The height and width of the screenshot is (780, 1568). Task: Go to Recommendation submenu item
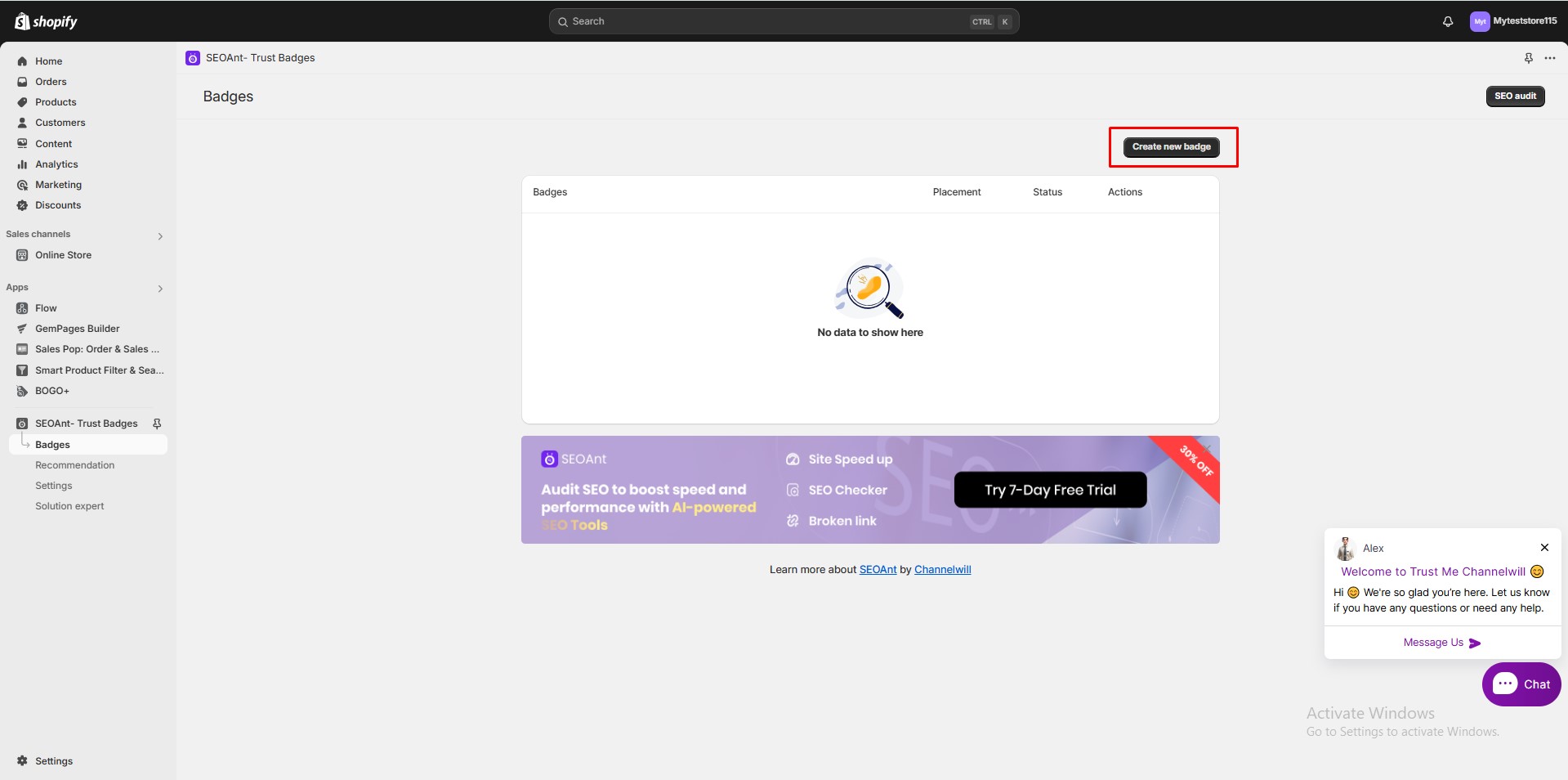[74, 465]
